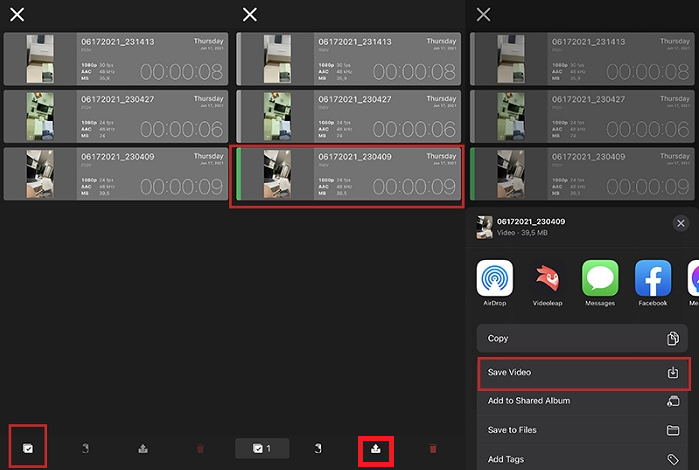699x470 pixels.
Task: Tap duration 00:00:09 in the left screen
Action: click(181, 187)
